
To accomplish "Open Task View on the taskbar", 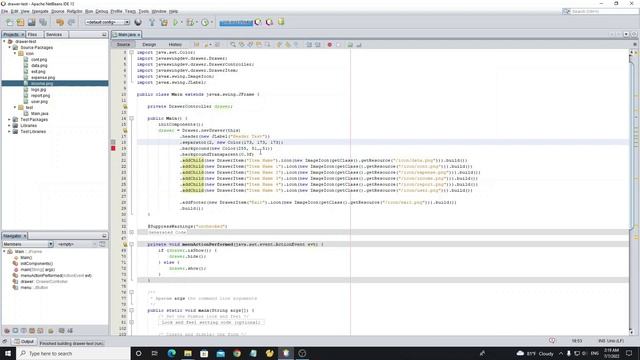I will coord(154,353).
